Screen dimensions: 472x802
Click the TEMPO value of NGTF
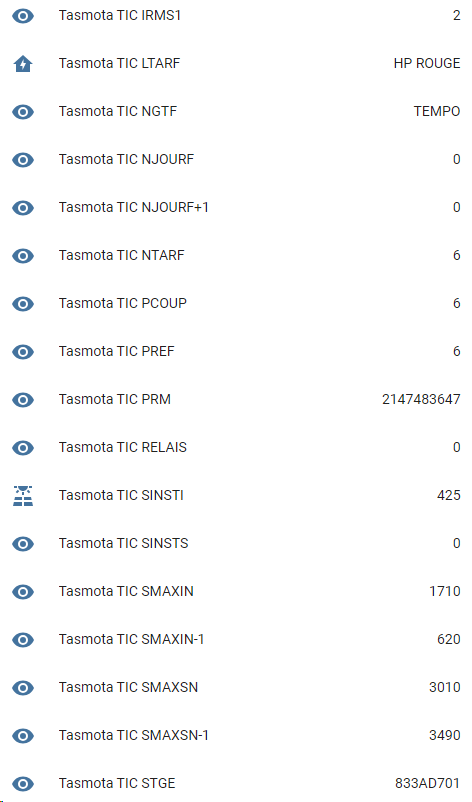(x=437, y=112)
